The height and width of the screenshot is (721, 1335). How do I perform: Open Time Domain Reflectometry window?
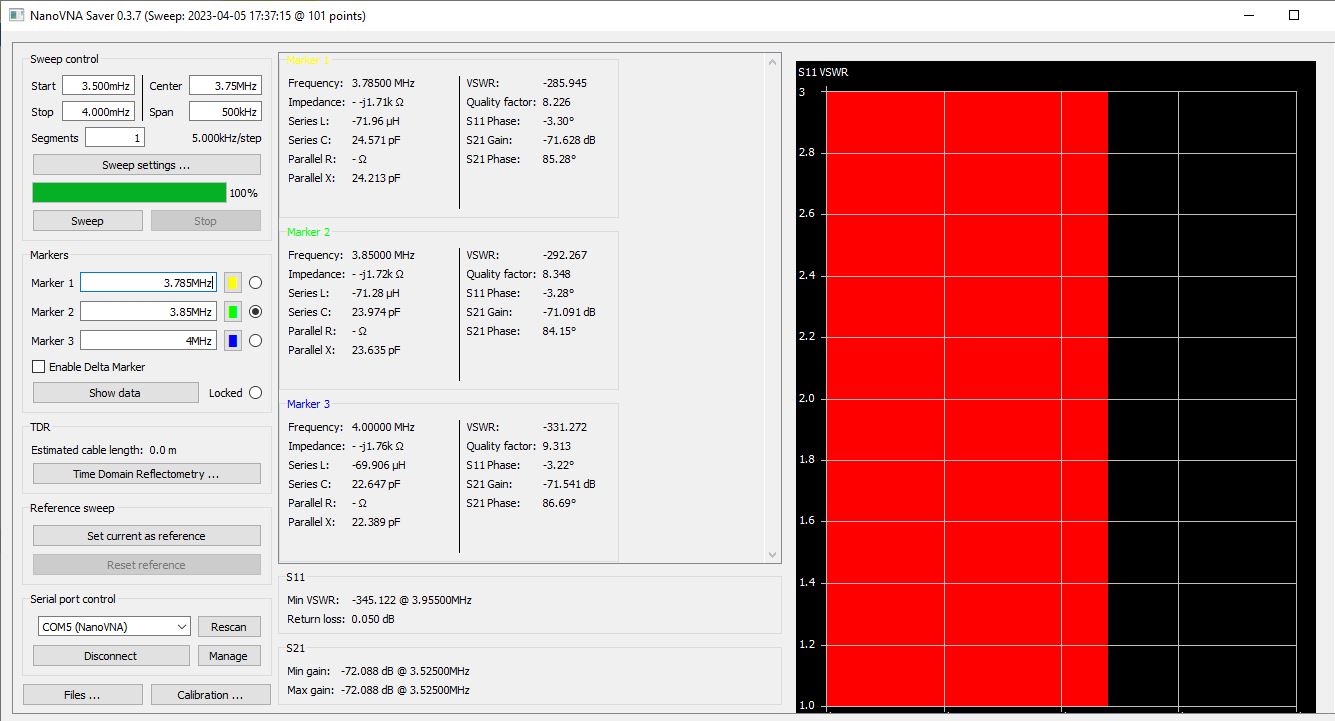pyautogui.click(x=146, y=474)
